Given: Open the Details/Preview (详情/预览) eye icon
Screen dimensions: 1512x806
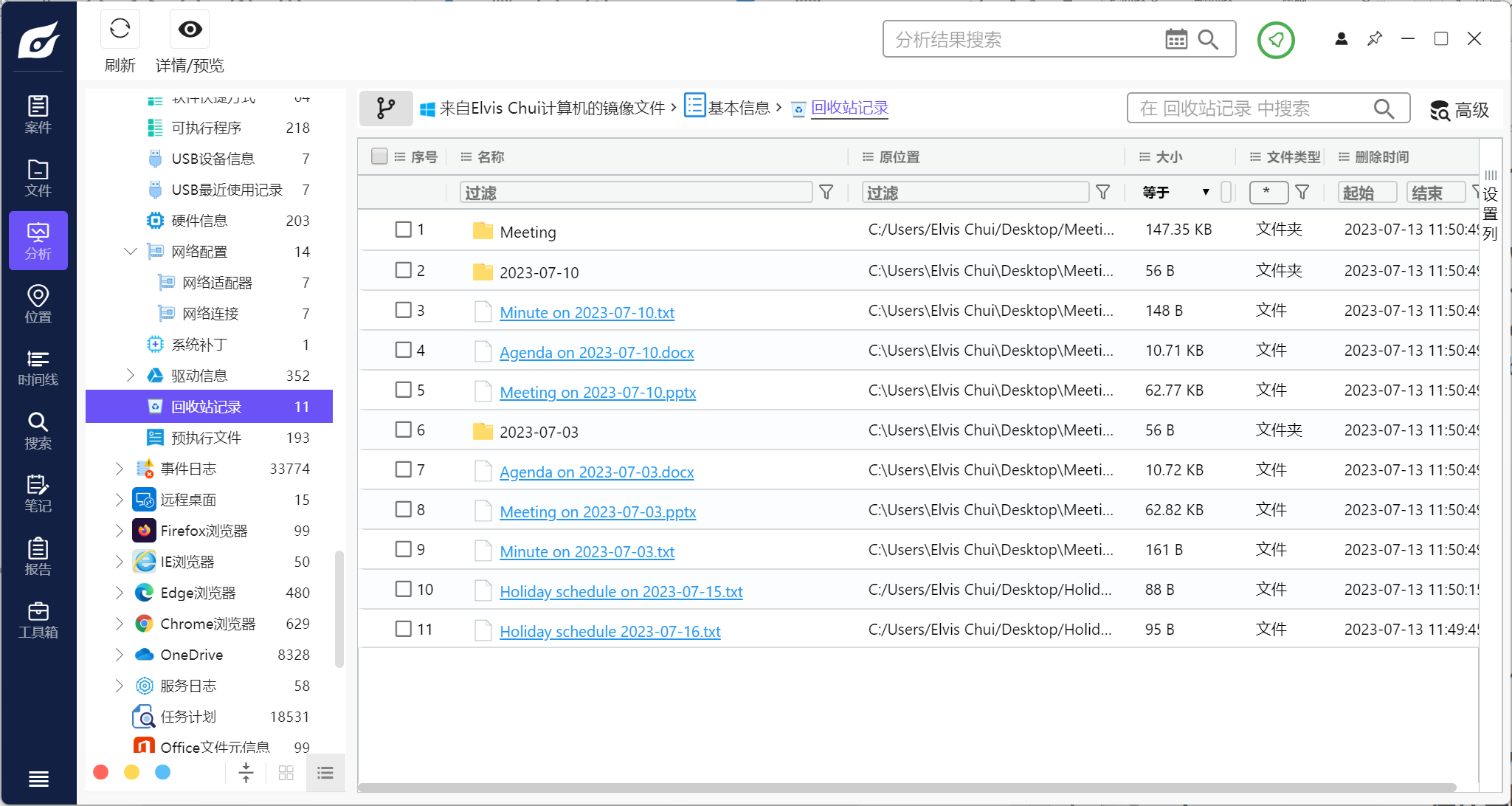Looking at the screenshot, I should point(190,30).
